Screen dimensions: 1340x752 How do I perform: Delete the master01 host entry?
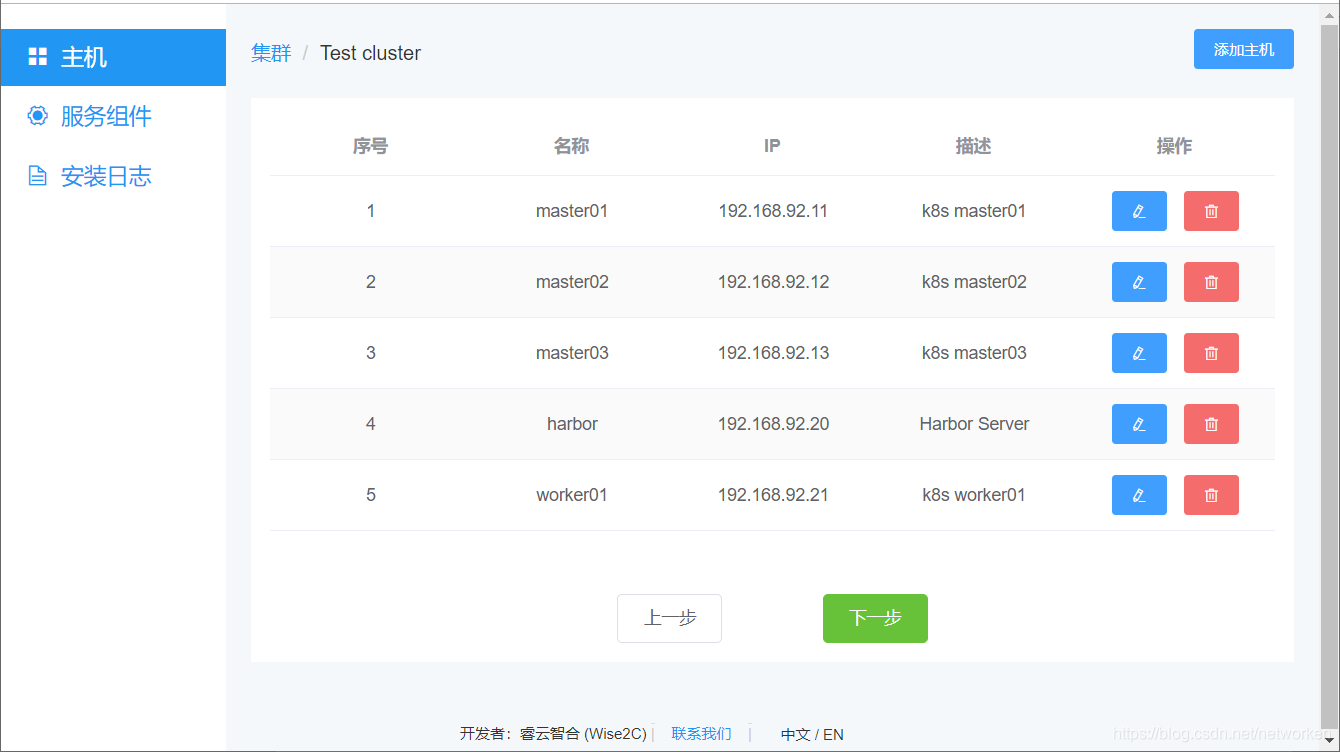coord(1211,211)
